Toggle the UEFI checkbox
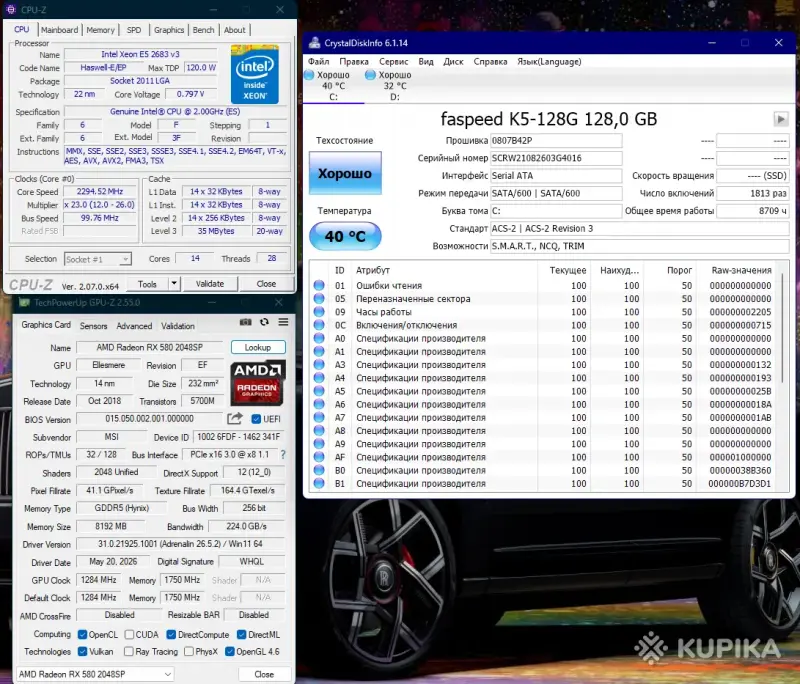Viewport: 800px width, 684px height. click(x=256, y=419)
